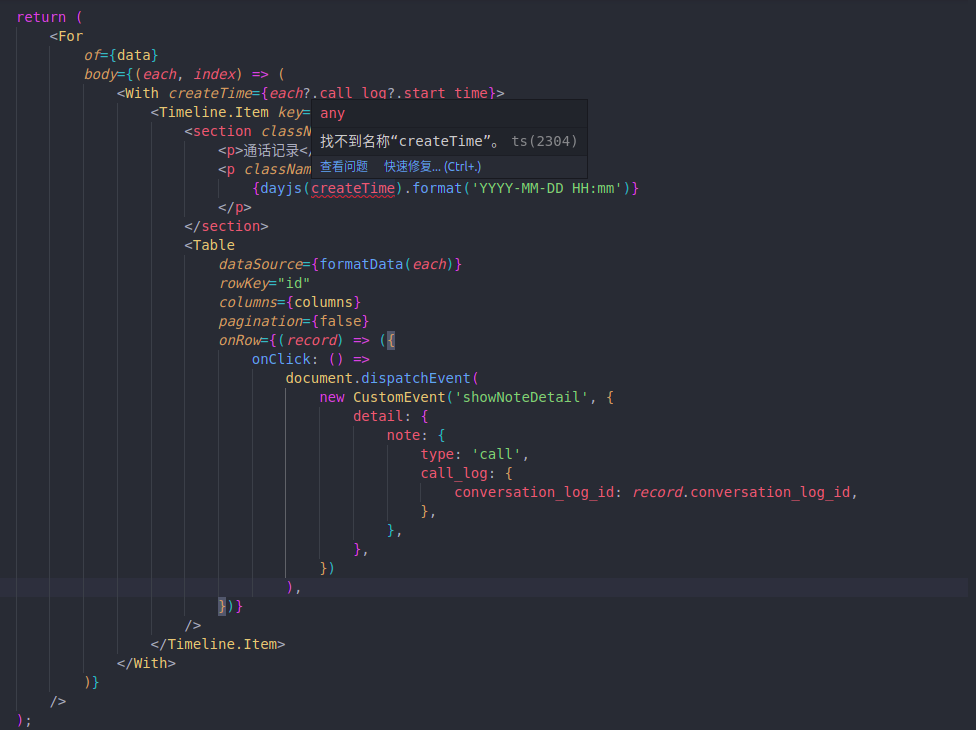Click the onClick property

click(x=281, y=359)
